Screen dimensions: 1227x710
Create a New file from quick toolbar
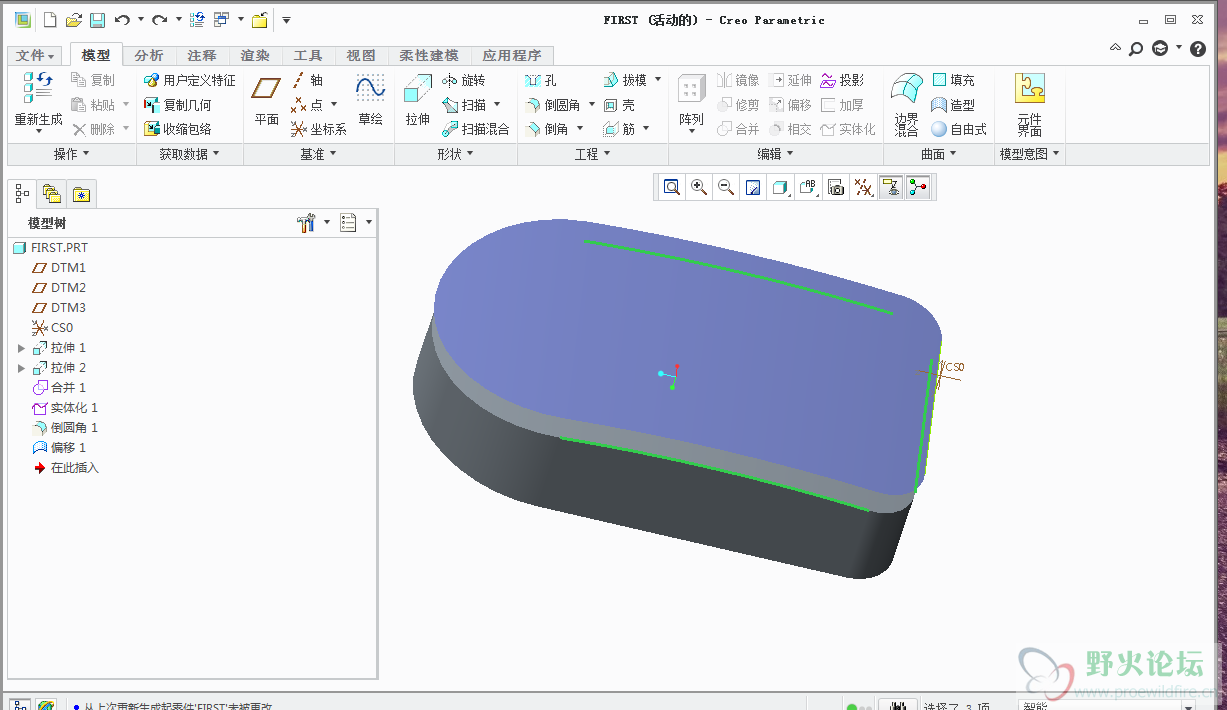coord(50,20)
